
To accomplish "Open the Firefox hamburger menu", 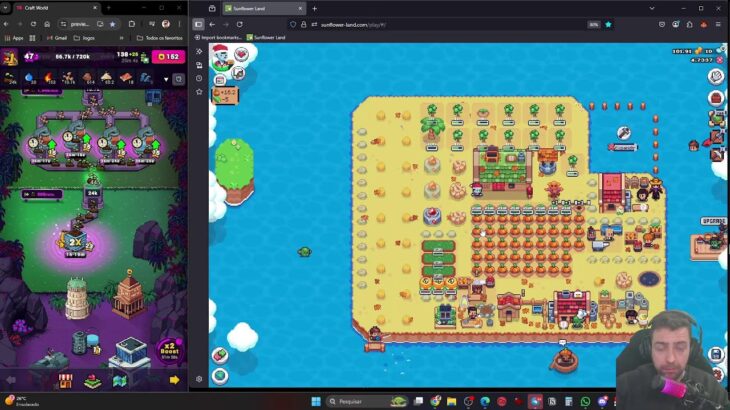I will (x=718, y=24).
